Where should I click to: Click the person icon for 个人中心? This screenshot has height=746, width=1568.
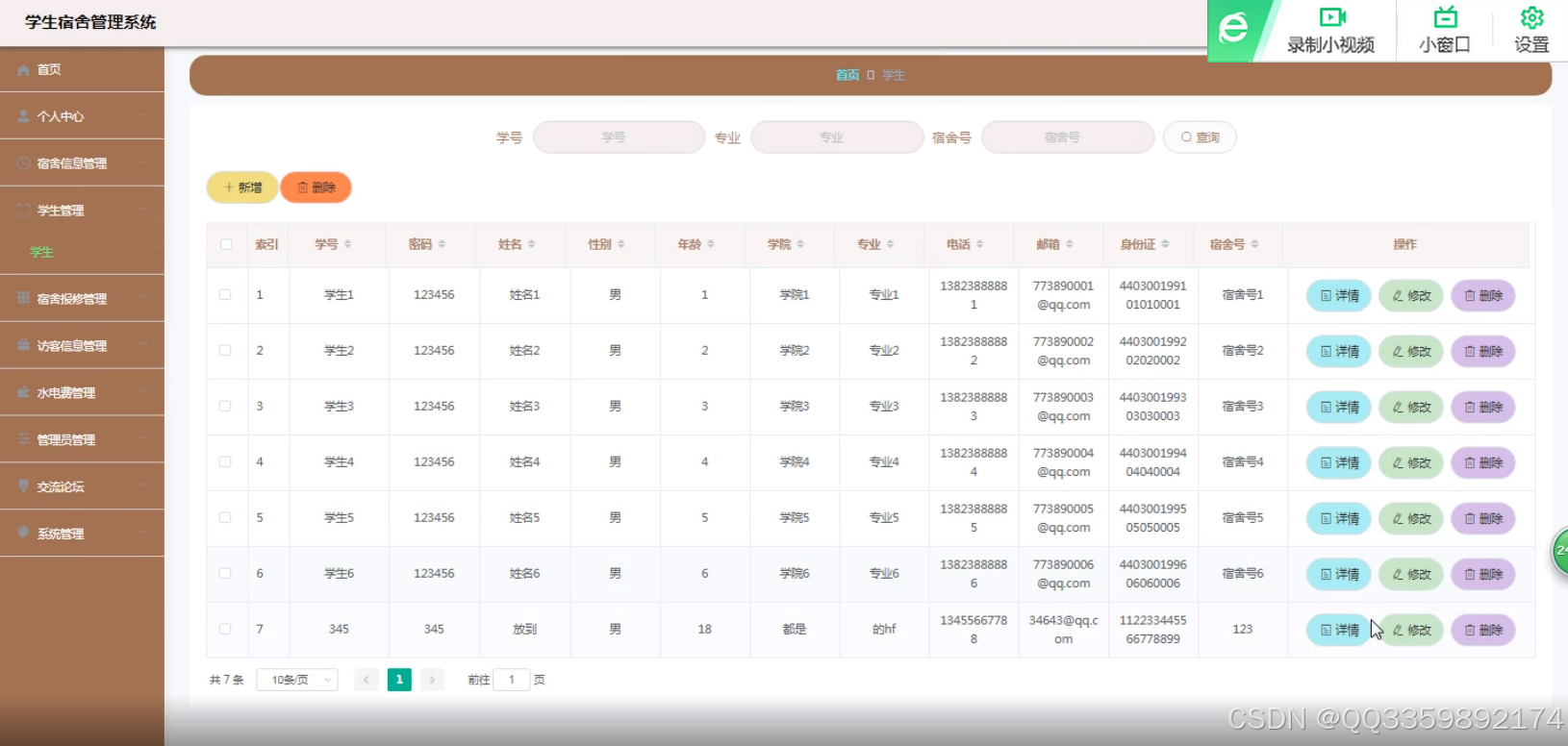pos(23,116)
